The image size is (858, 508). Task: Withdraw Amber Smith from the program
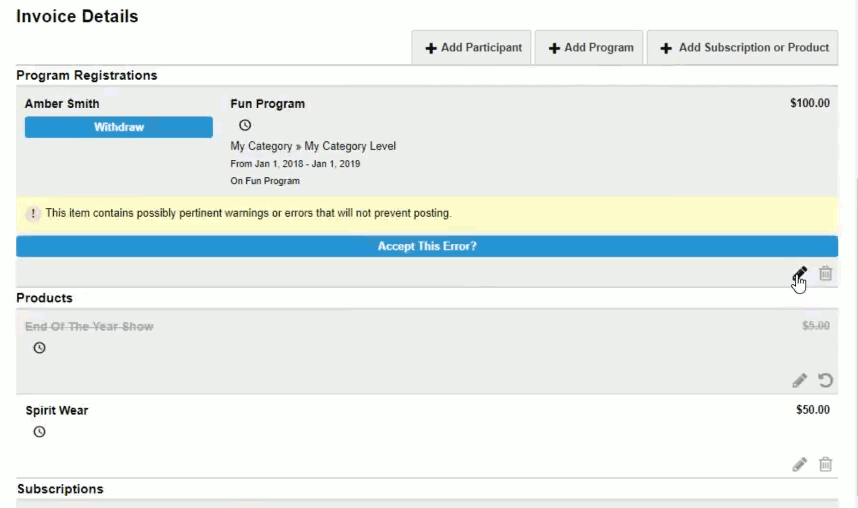[x=119, y=127]
